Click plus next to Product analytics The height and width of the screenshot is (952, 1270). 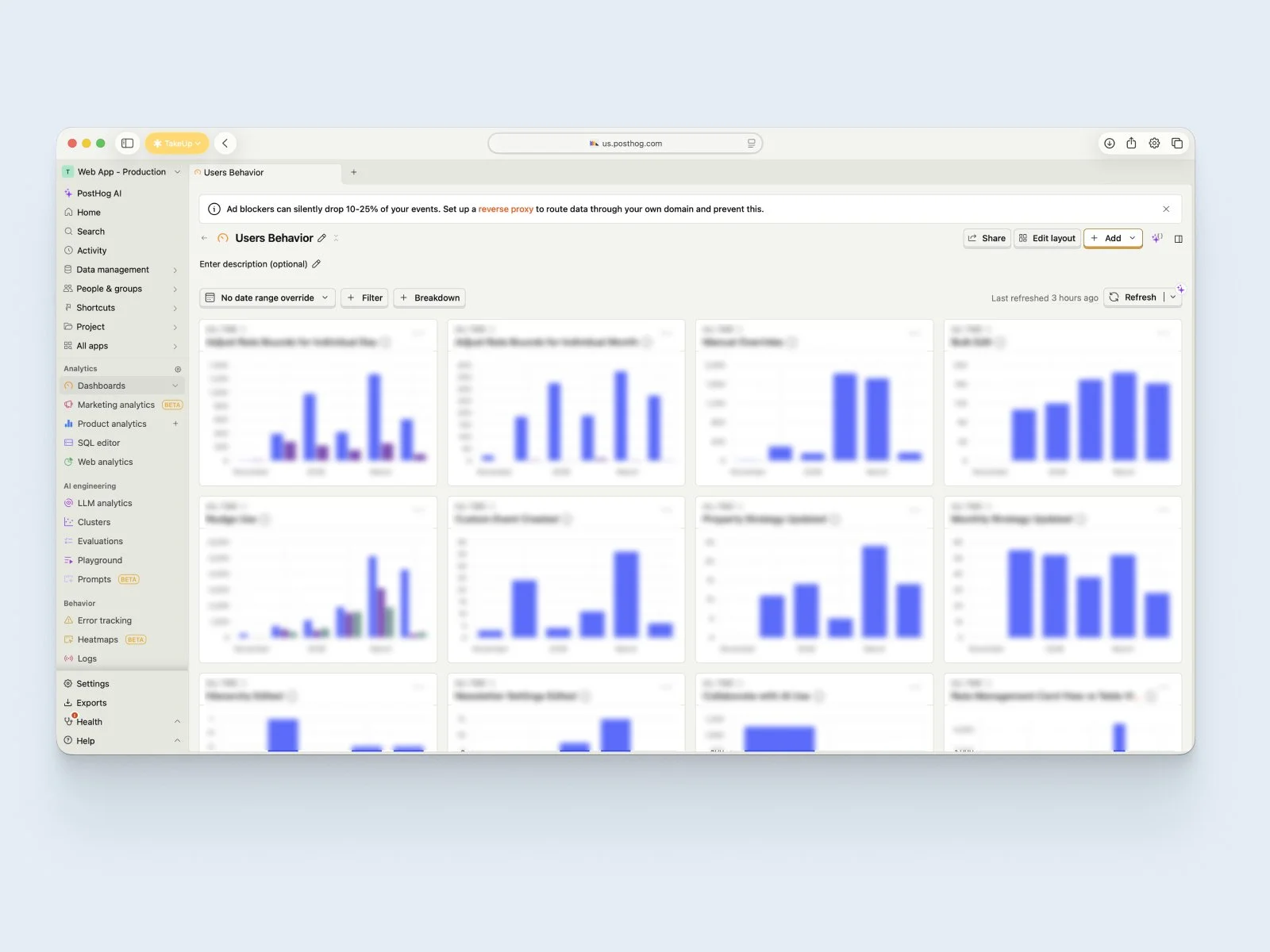coord(175,424)
